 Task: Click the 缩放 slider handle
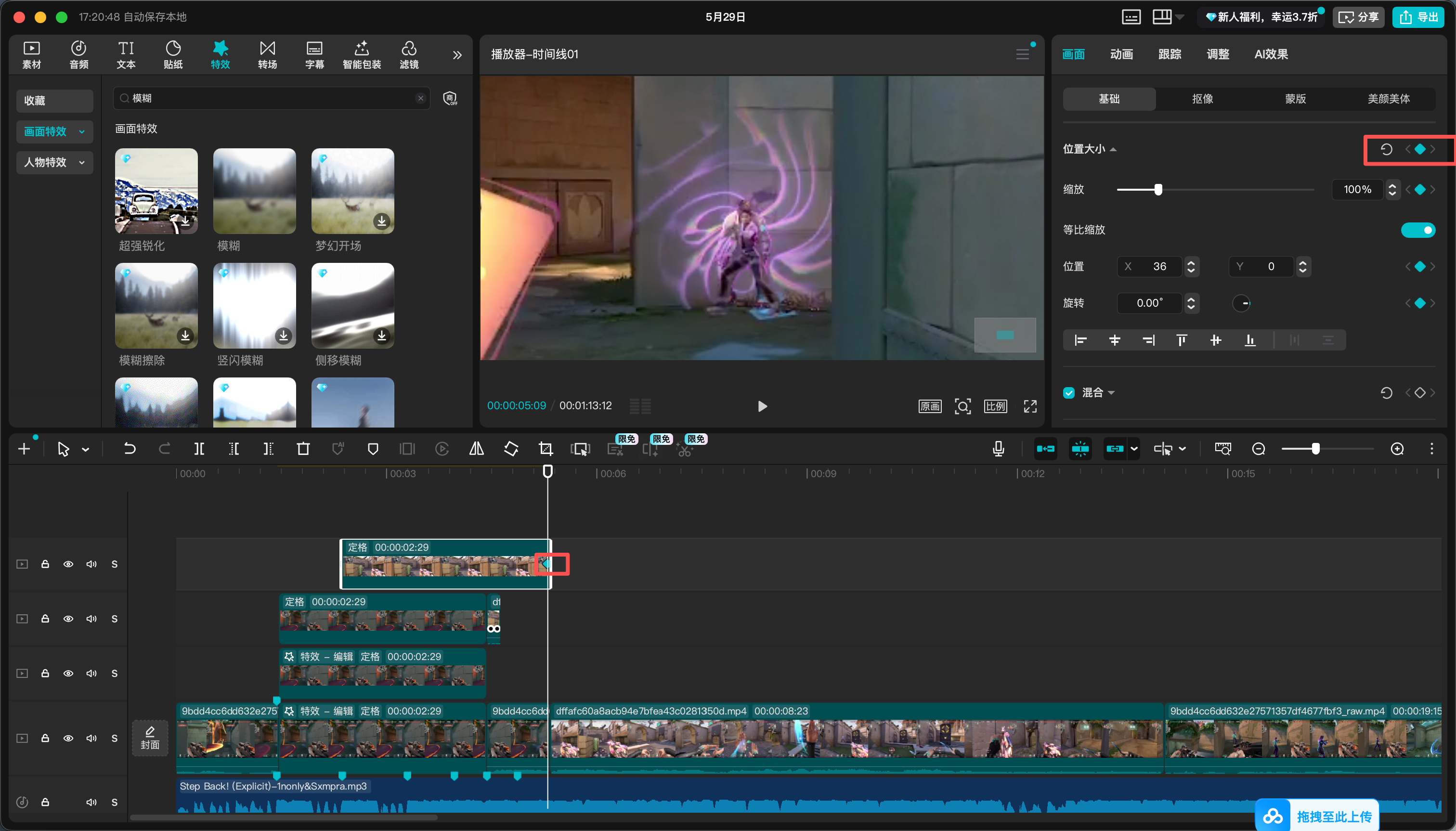1158,190
